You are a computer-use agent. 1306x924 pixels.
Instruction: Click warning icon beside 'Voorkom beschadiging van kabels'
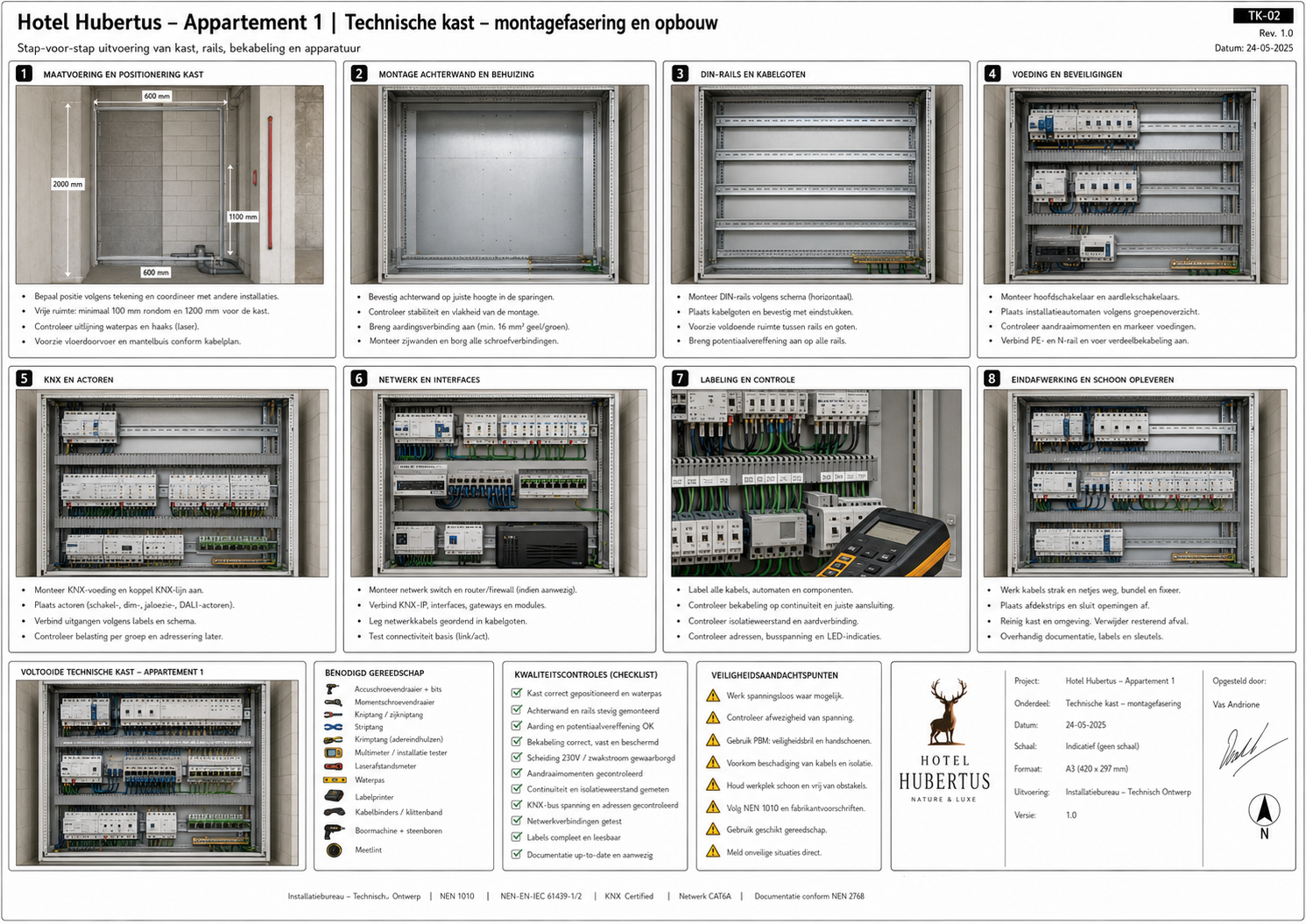713,763
